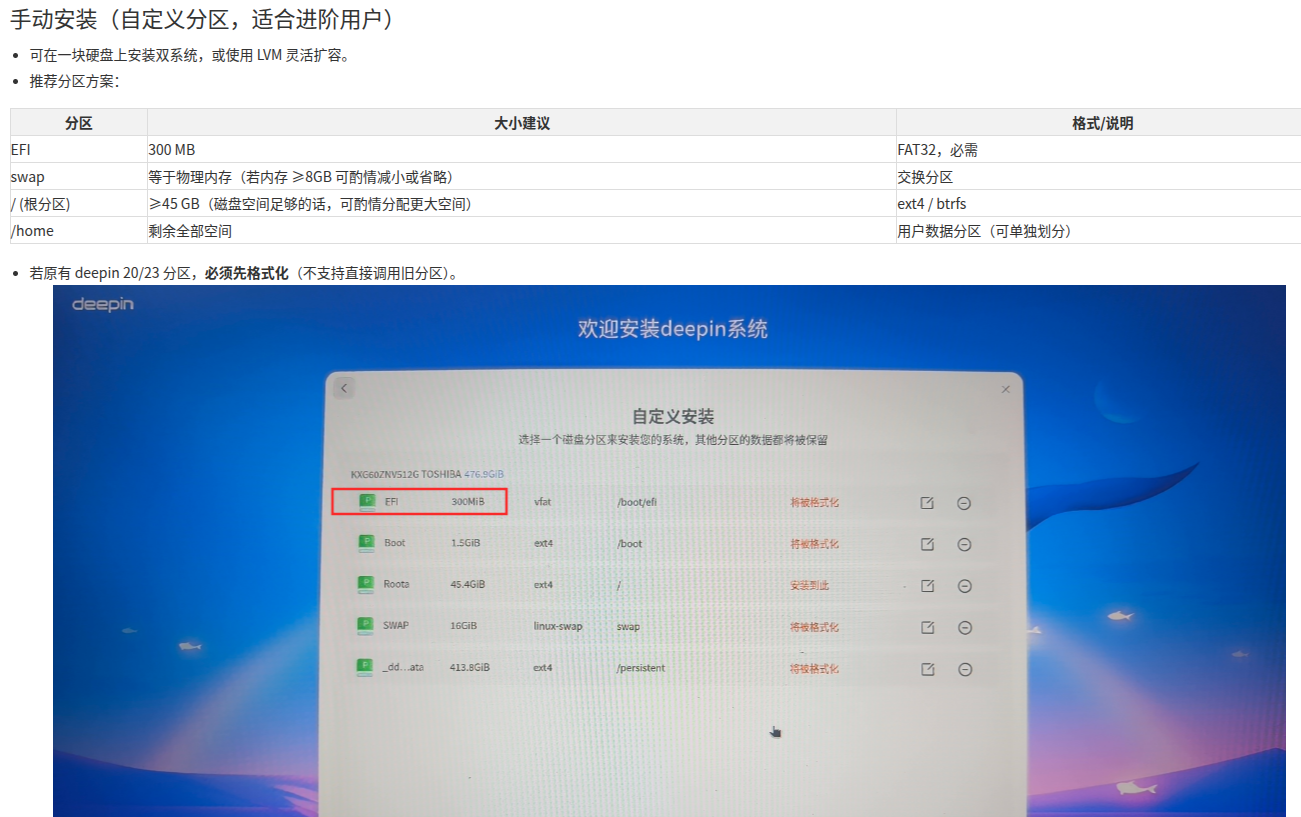1301x817 pixels.
Task: Click the edit icon for the SWAP partition
Action: 927,628
